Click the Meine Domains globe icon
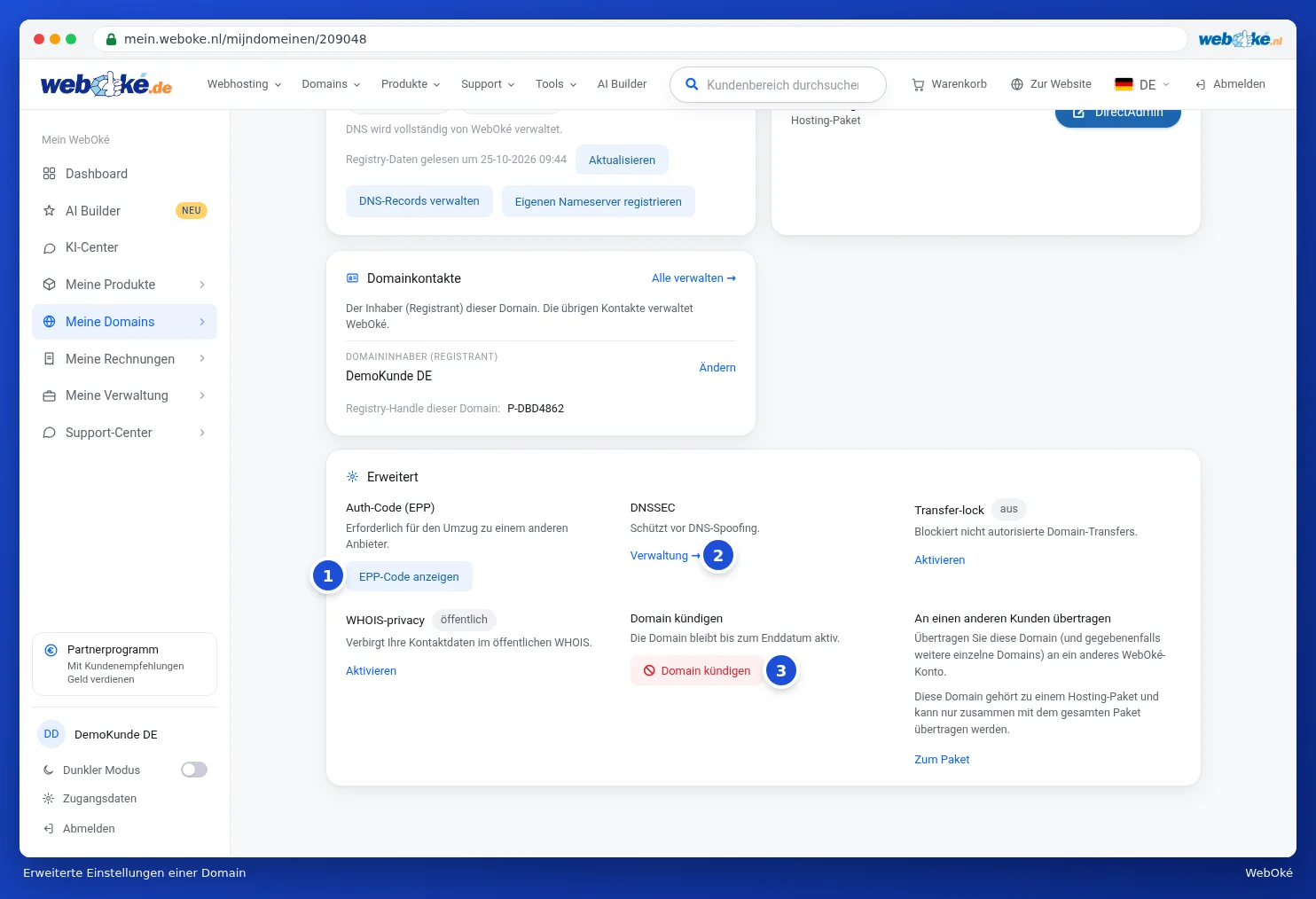 (49, 322)
